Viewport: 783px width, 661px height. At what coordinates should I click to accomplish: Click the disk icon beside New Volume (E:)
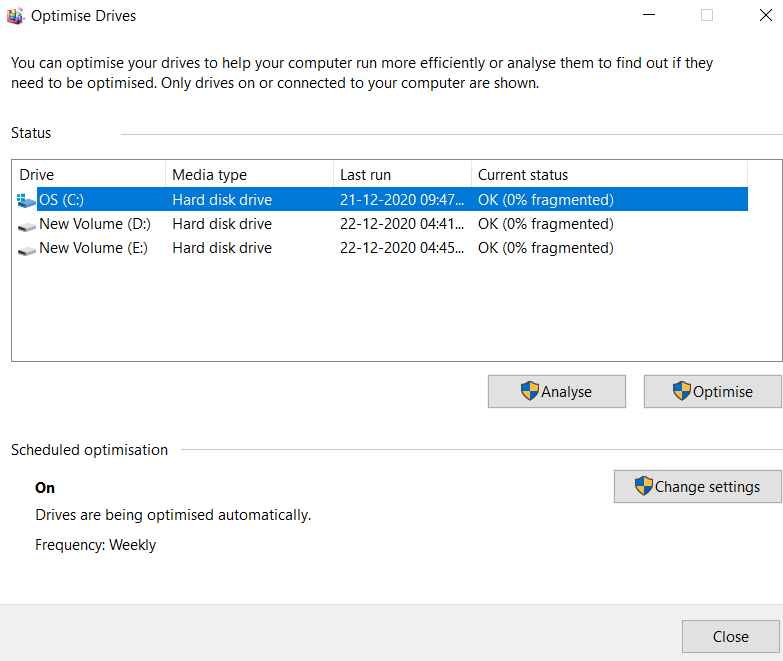point(26,251)
